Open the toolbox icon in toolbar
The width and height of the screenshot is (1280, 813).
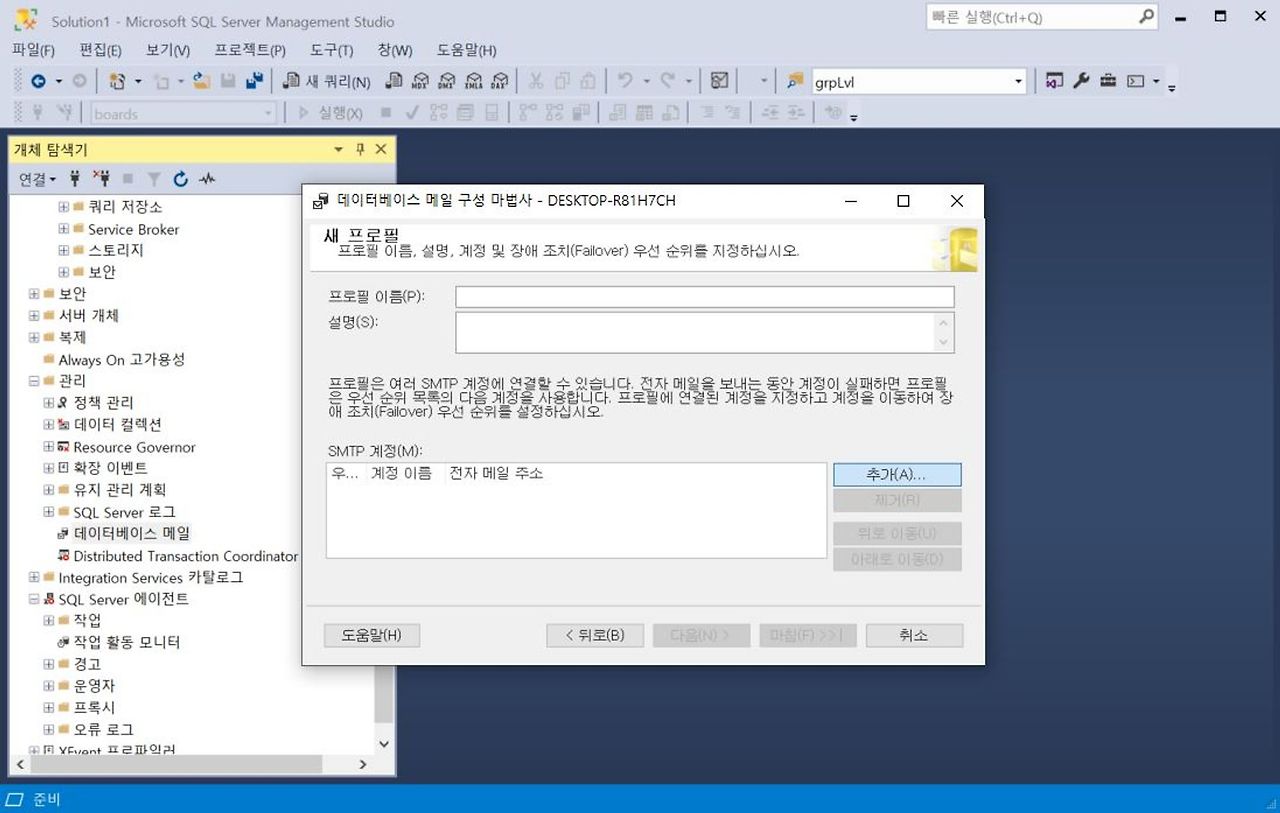(x=1108, y=81)
